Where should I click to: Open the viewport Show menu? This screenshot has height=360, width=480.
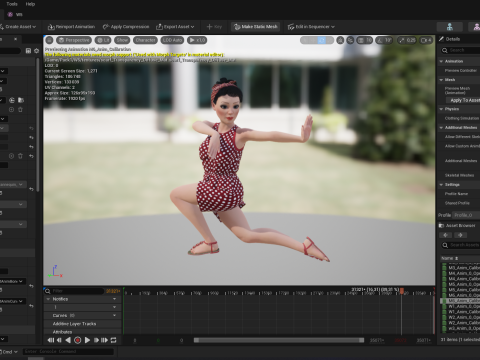point(122,40)
